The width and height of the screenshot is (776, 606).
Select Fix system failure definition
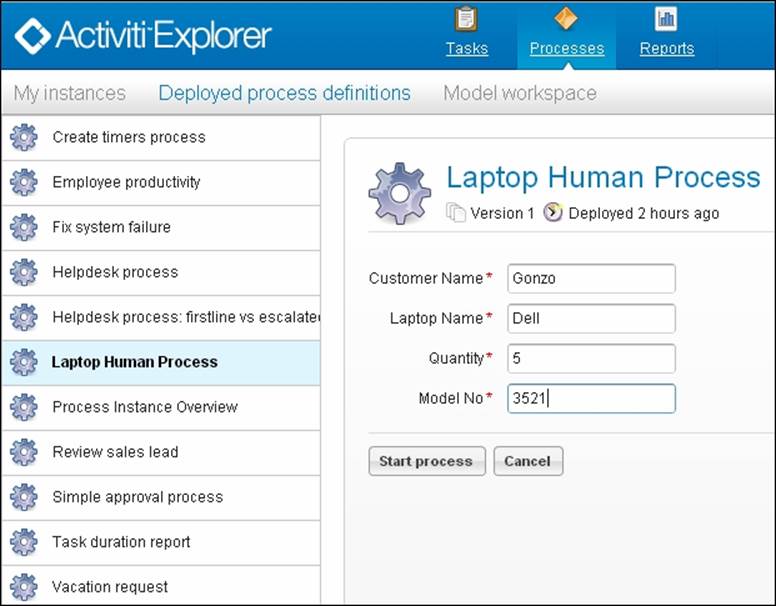(161, 228)
